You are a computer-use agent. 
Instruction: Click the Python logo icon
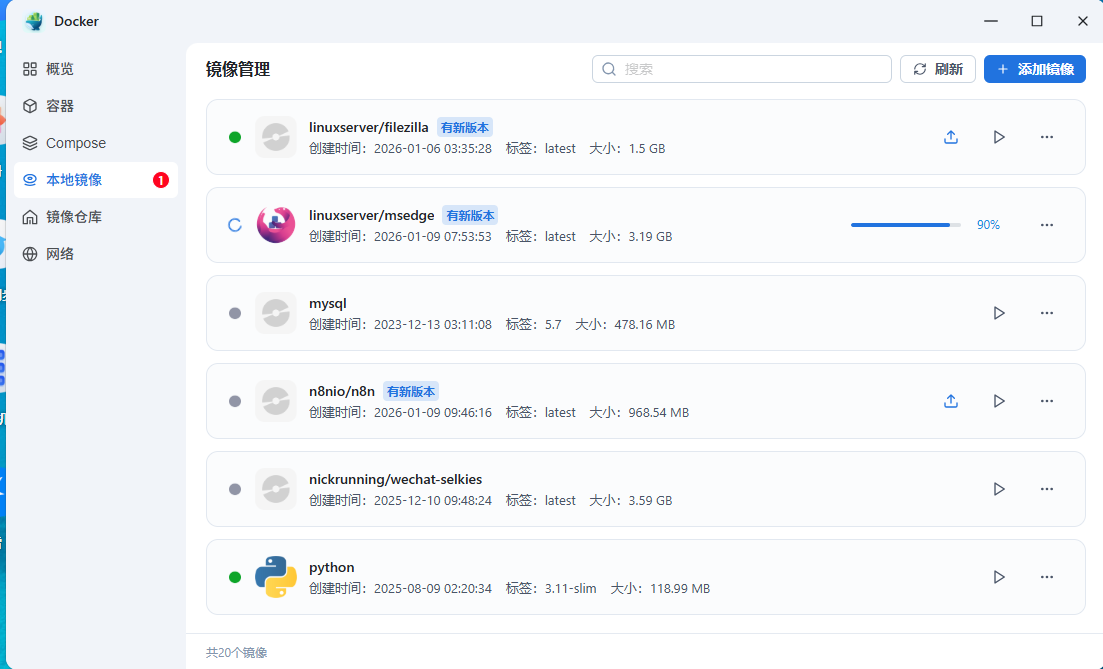(x=276, y=577)
